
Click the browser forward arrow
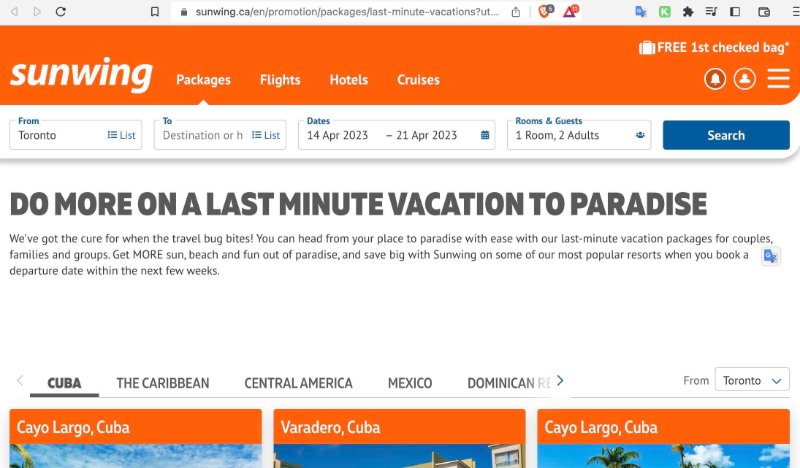point(37,11)
